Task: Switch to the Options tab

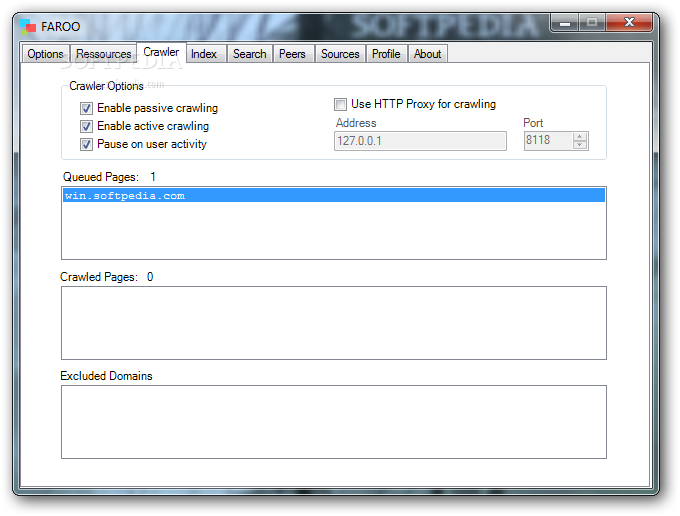Action: (46, 54)
